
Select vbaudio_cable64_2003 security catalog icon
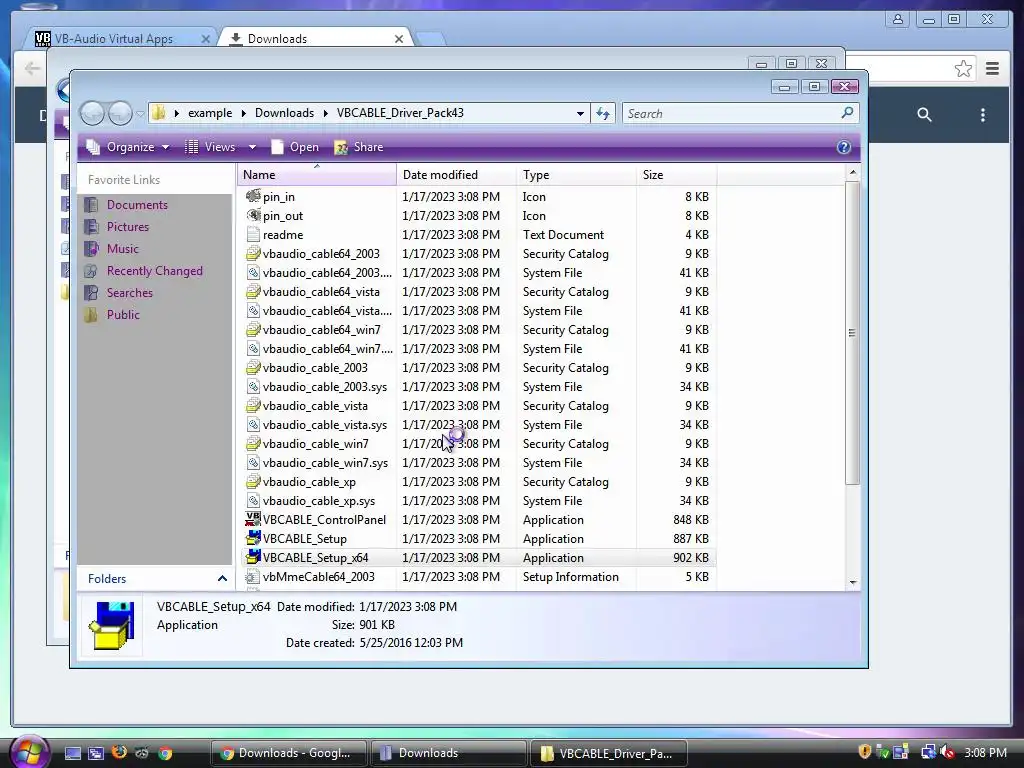[253, 253]
